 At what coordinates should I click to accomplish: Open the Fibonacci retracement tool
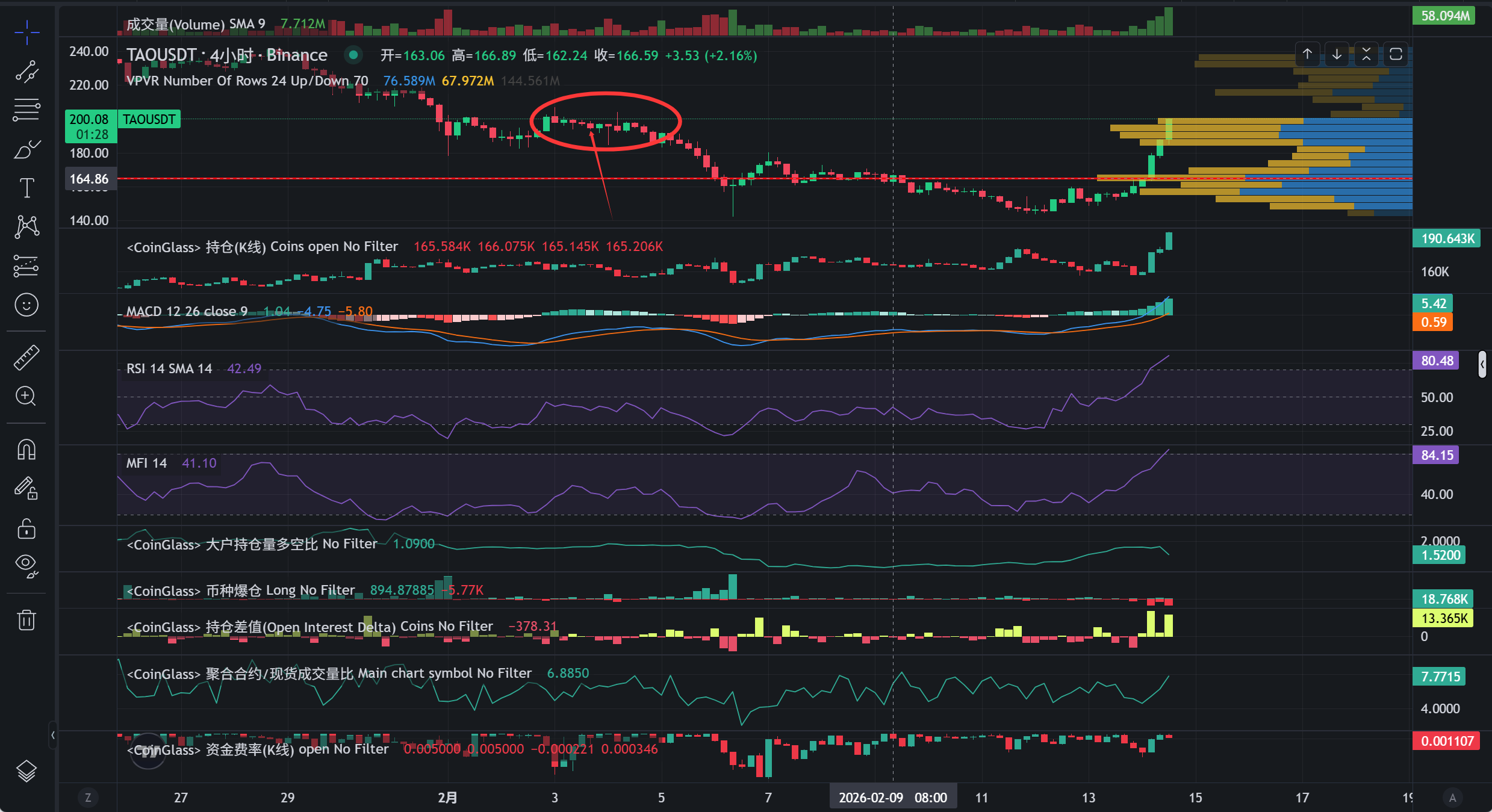(26, 110)
